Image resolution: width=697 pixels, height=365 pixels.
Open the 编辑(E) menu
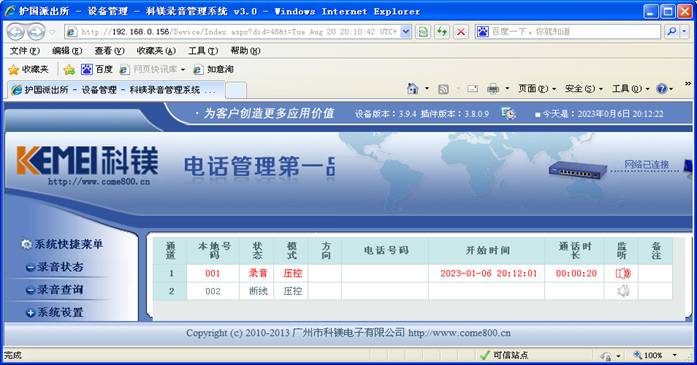point(67,51)
